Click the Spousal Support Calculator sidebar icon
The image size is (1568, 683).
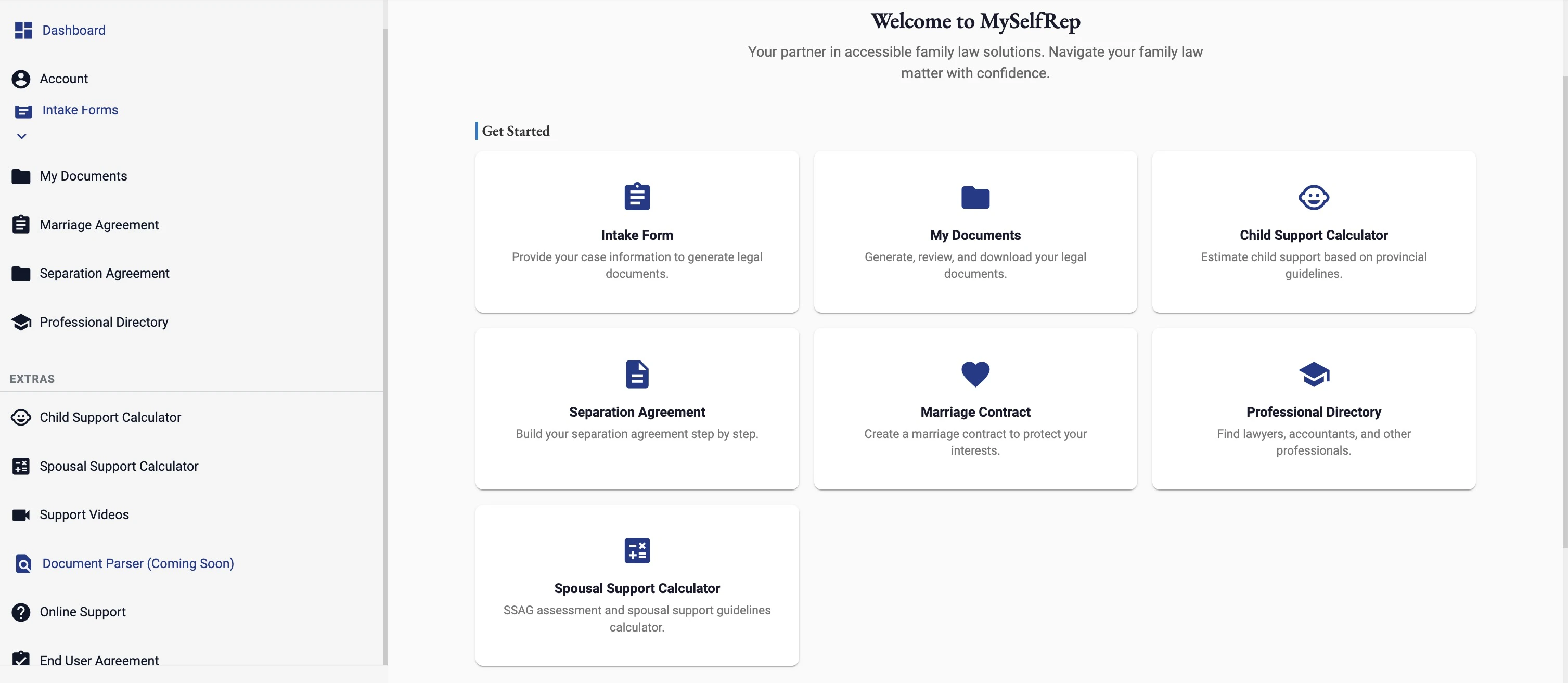point(21,466)
